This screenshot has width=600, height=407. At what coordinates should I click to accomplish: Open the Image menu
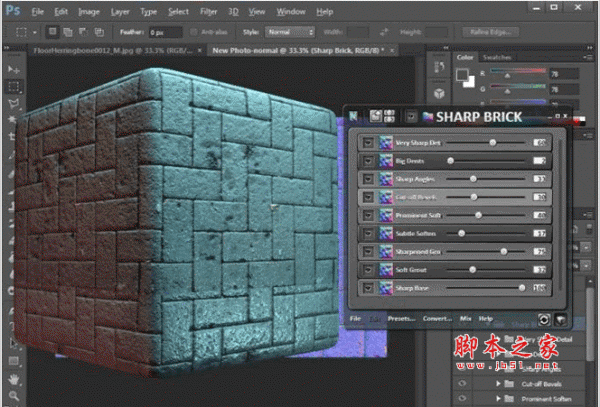click(89, 12)
